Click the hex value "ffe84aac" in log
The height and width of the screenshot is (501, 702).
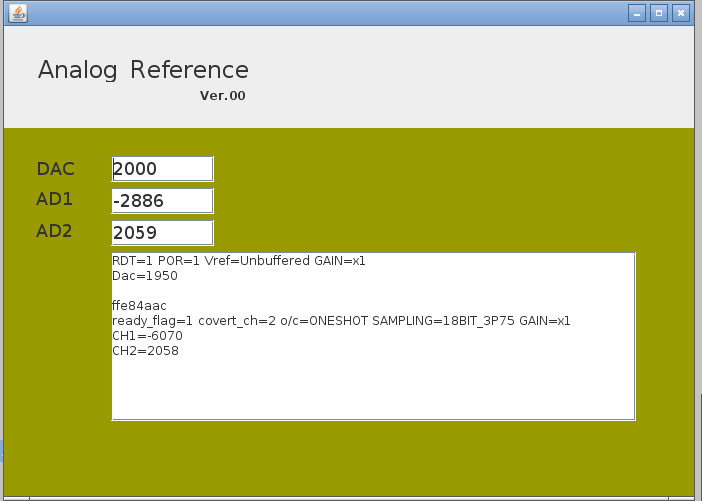coord(139,306)
